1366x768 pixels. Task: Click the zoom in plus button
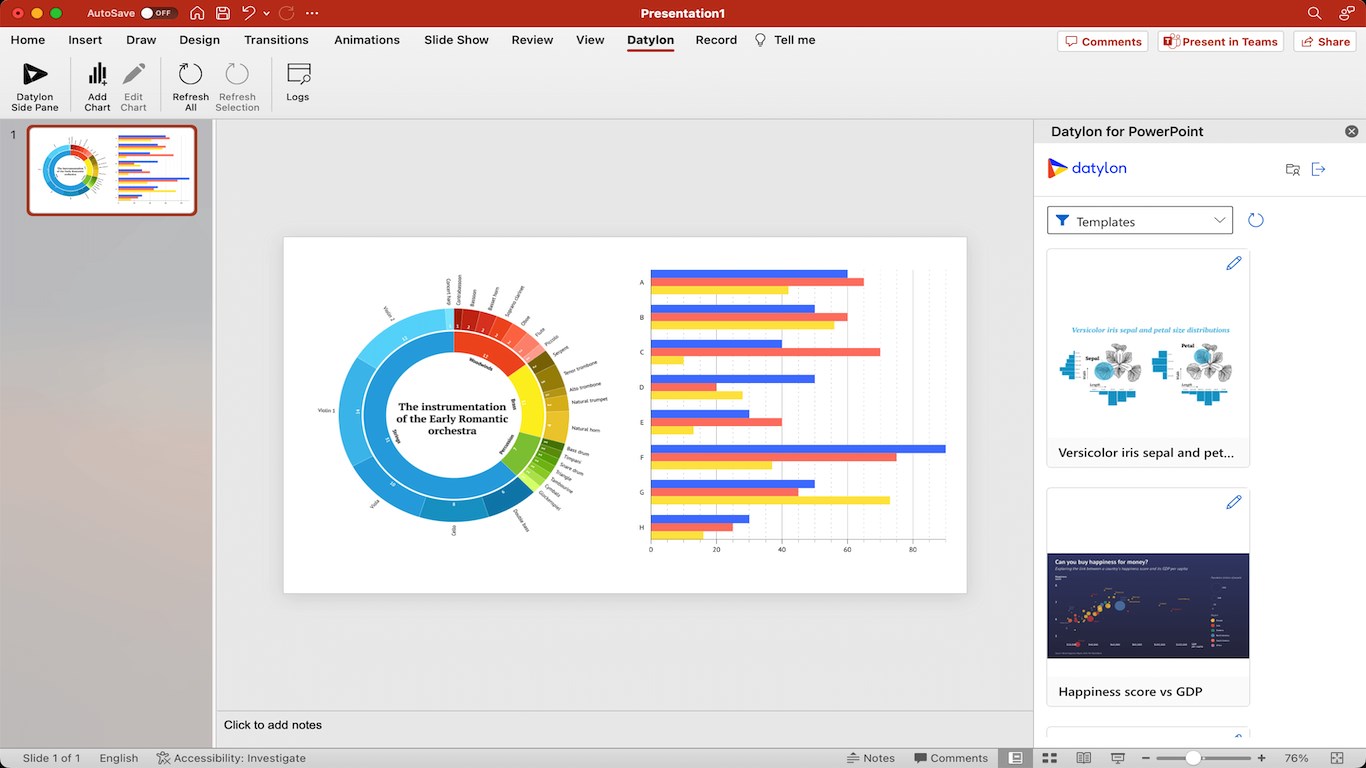(x=1262, y=758)
